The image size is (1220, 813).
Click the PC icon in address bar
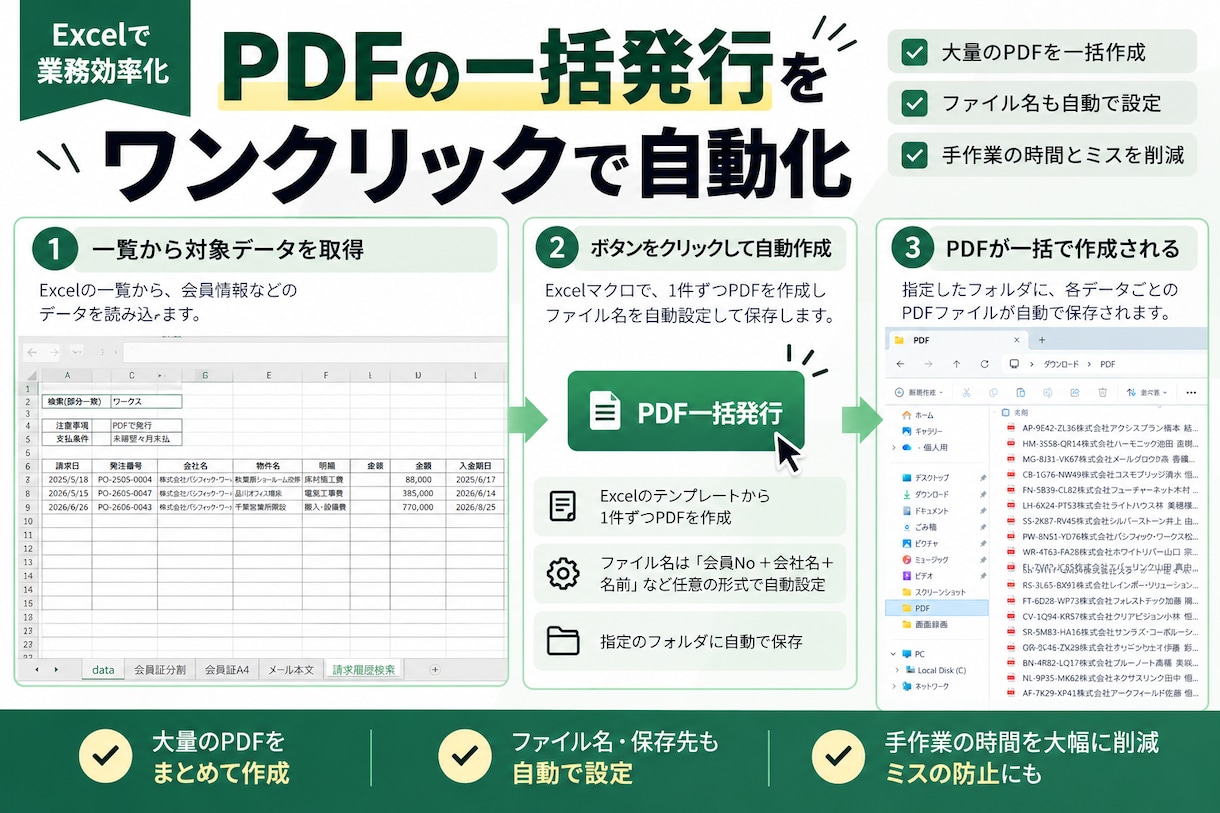[1015, 364]
